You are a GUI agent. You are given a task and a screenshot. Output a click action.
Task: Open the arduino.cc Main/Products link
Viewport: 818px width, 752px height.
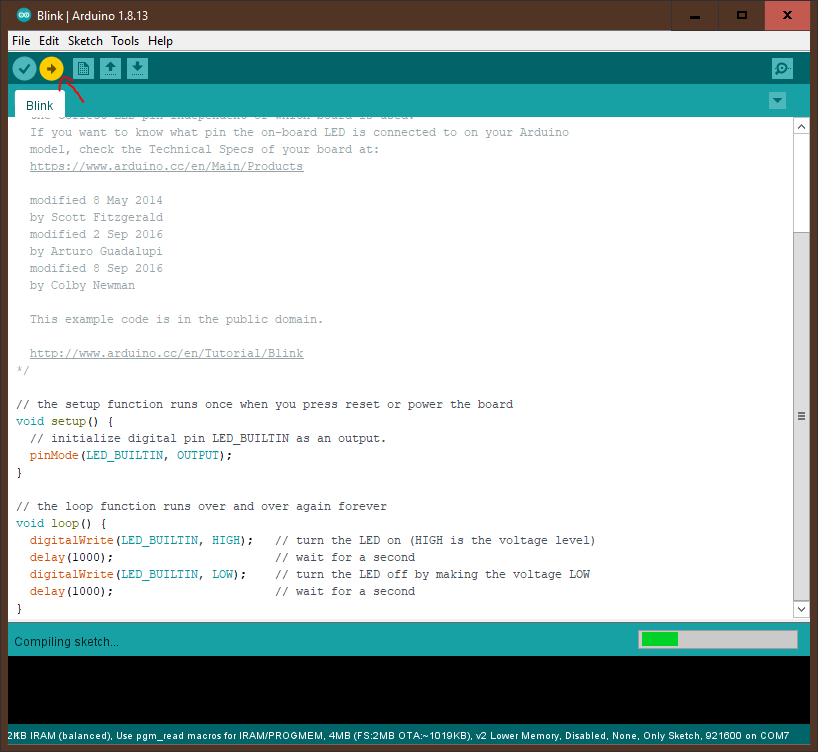click(x=166, y=166)
